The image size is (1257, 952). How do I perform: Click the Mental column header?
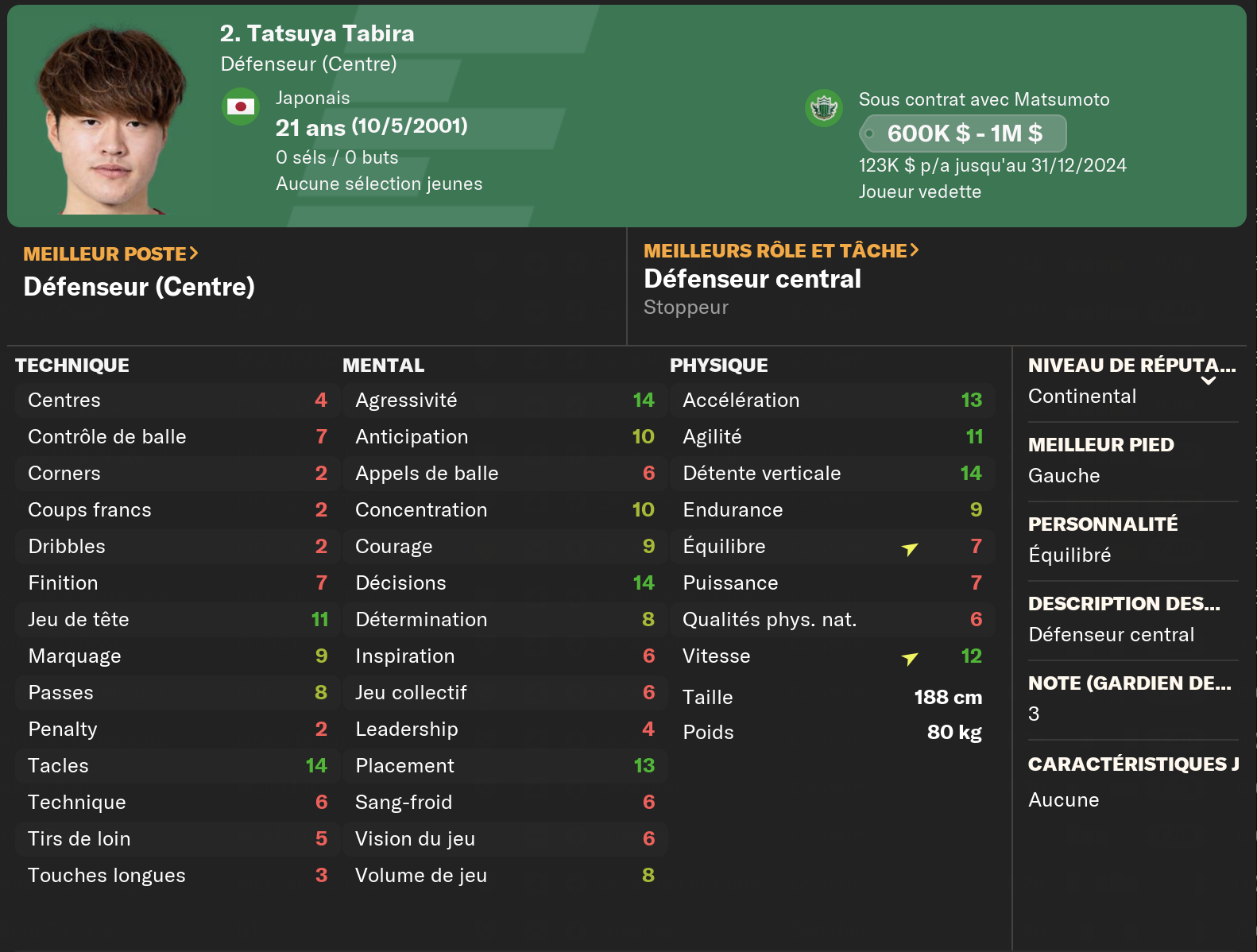(x=383, y=366)
